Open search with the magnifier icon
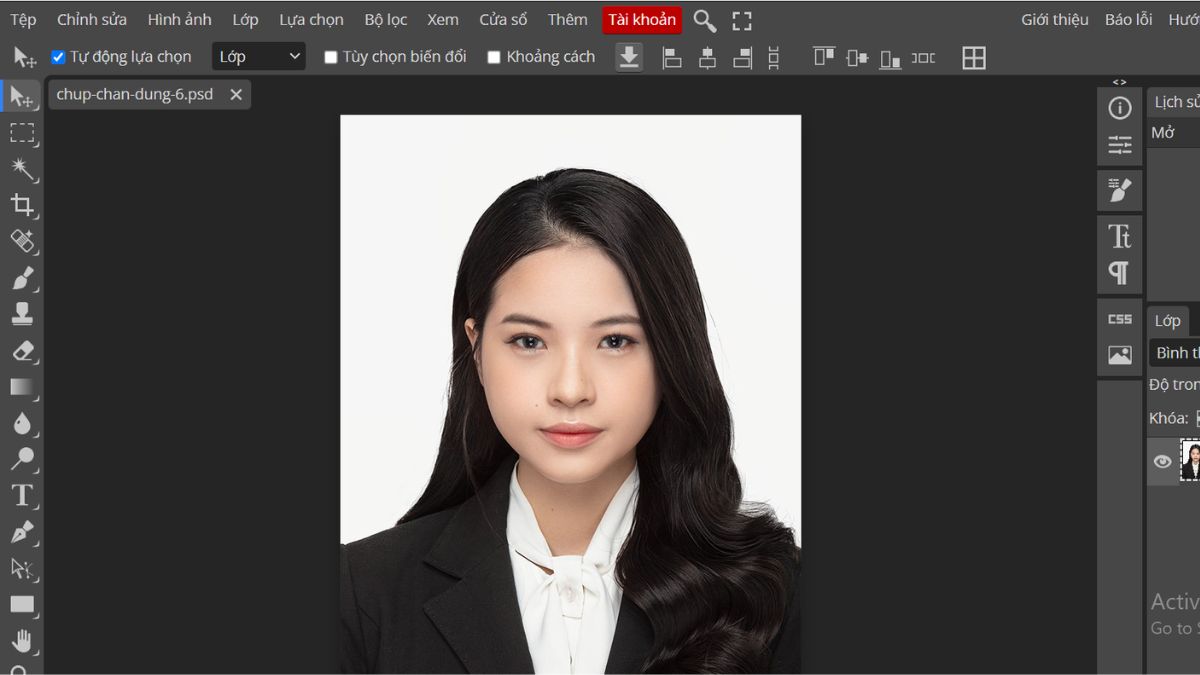This screenshot has height=675, width=1200. [x=704, y=20]
